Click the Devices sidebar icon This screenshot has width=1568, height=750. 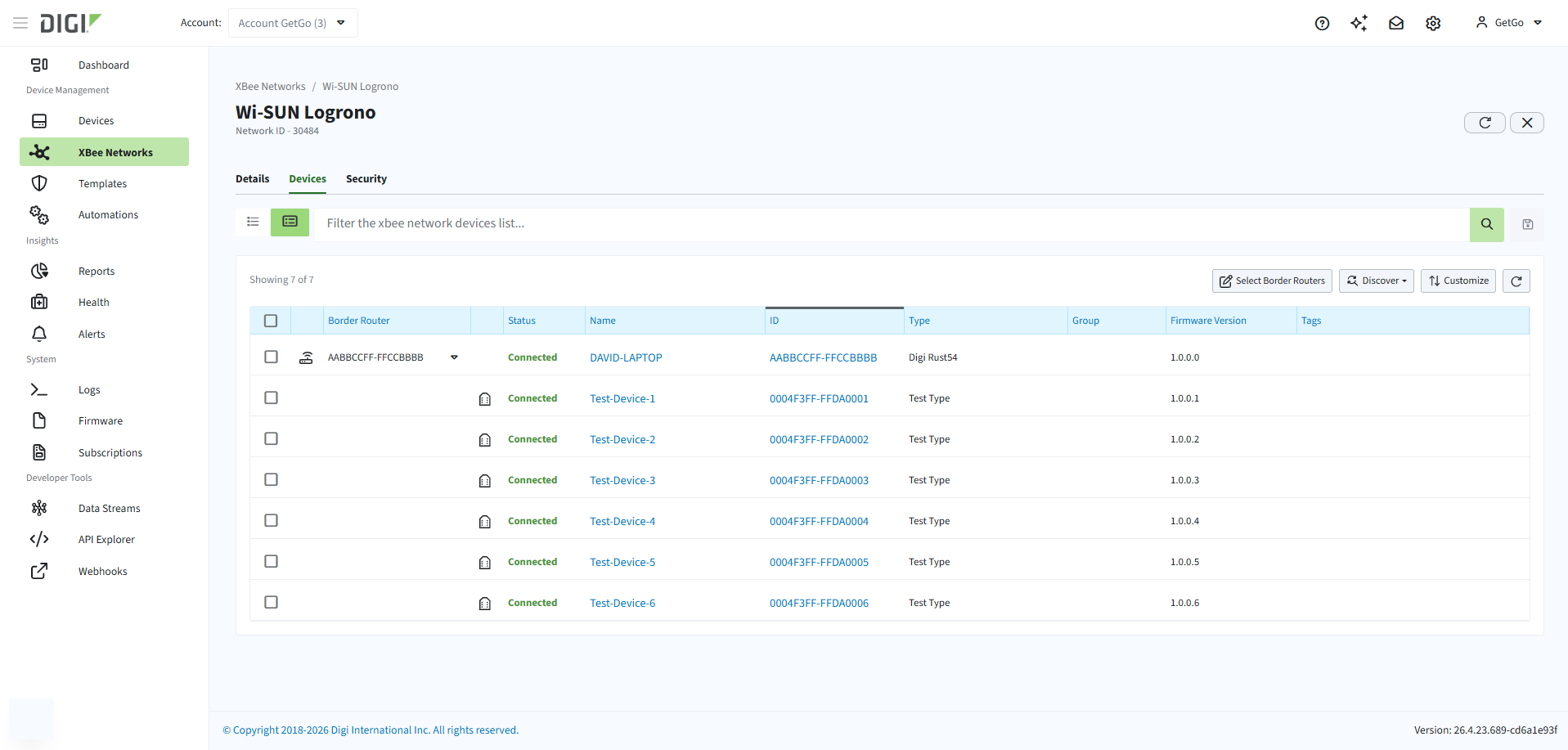pos(39,121)
